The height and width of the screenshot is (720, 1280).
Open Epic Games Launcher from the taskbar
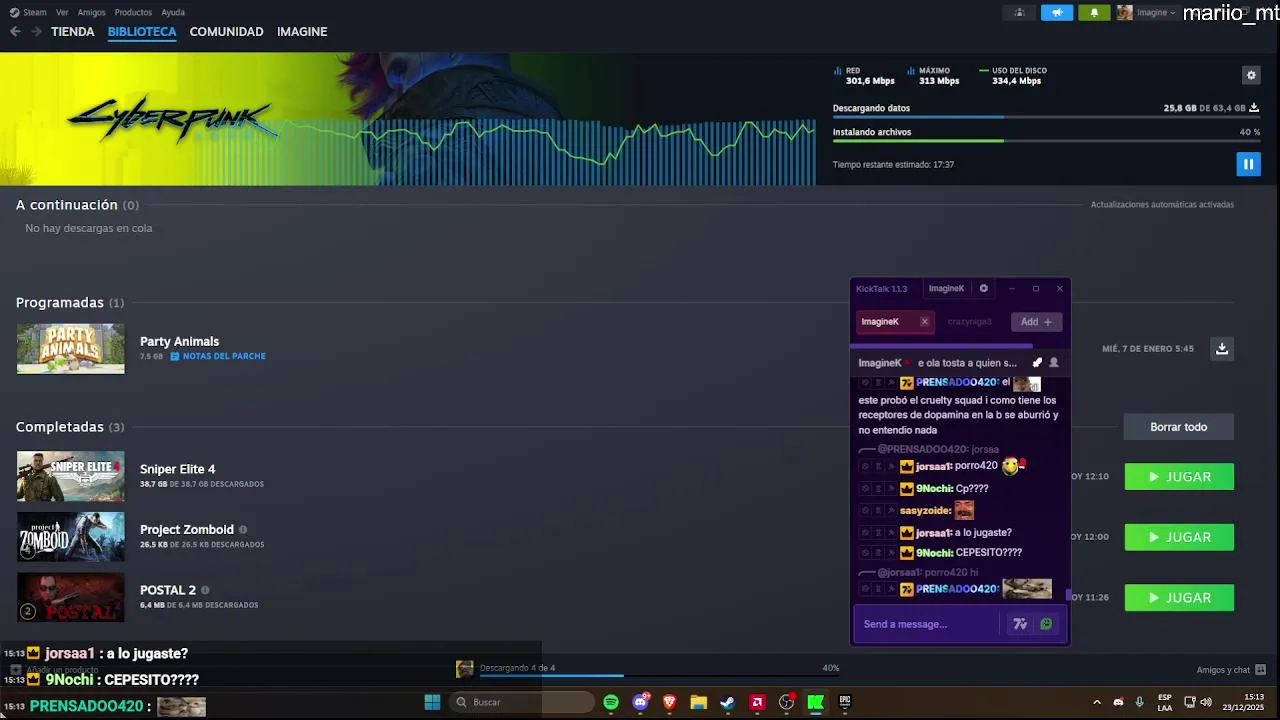click(x=845, y=702)
